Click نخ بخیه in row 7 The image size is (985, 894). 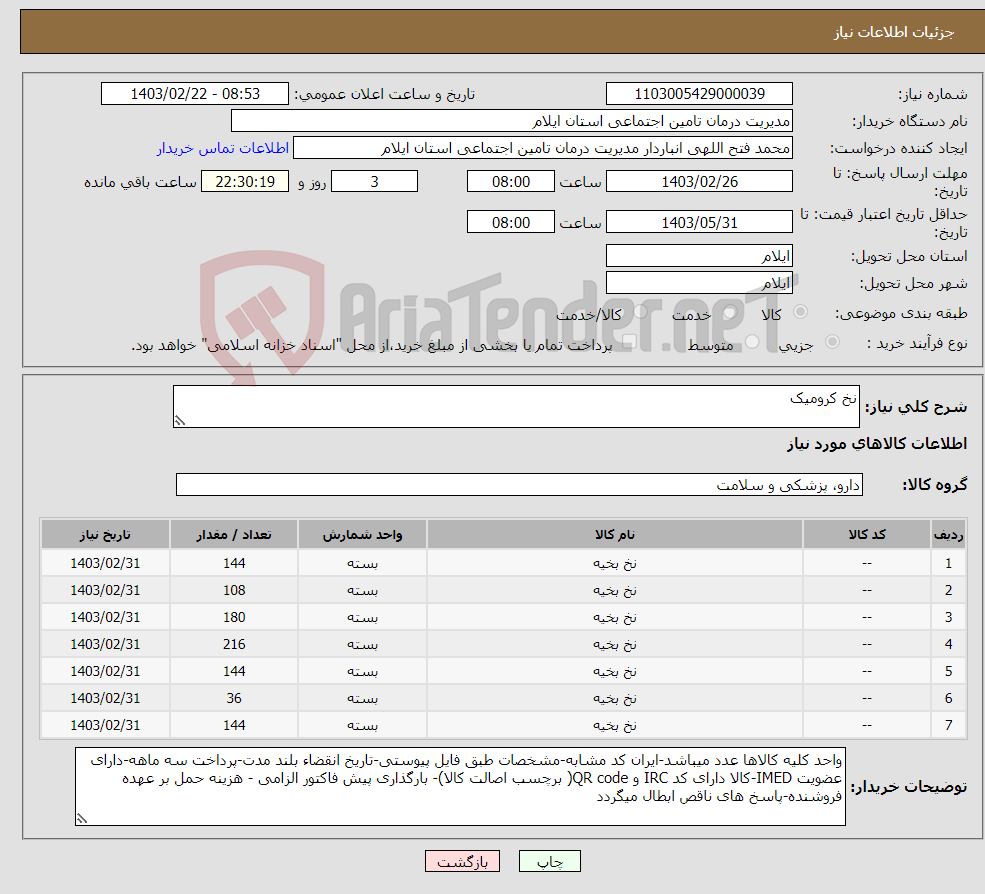[x=614, y=726]
